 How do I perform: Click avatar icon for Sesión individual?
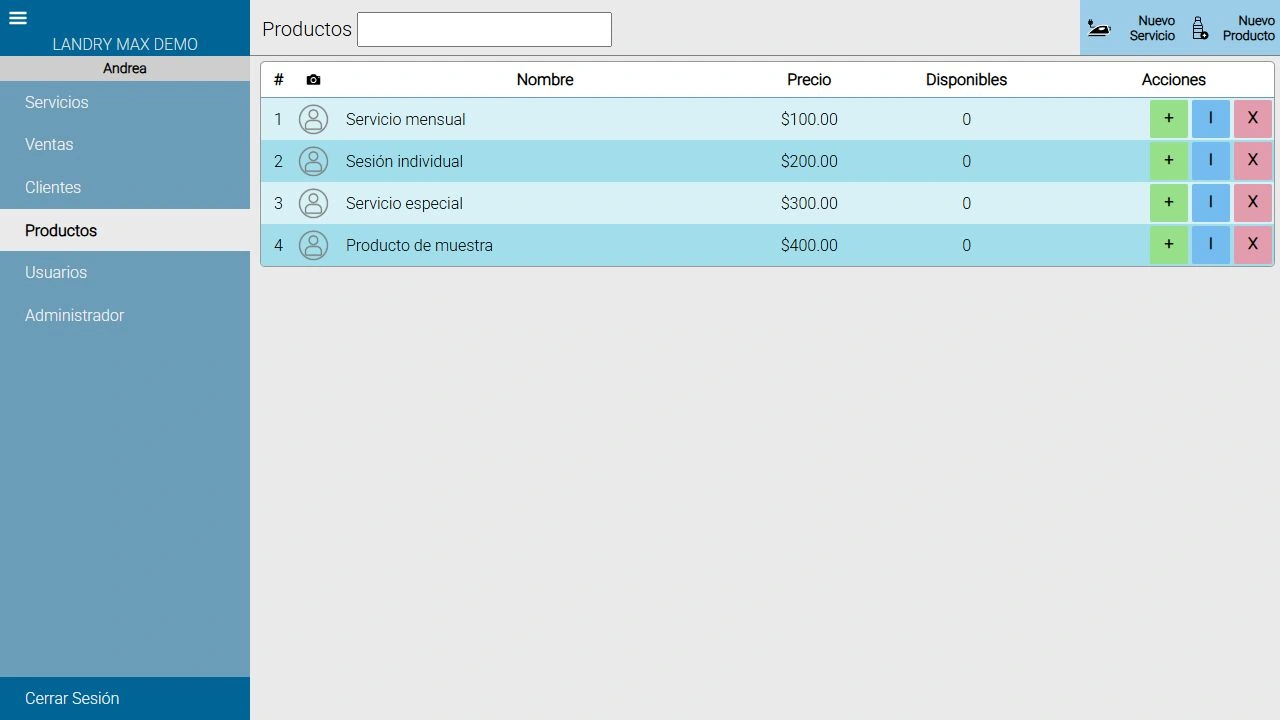point(313,161)
